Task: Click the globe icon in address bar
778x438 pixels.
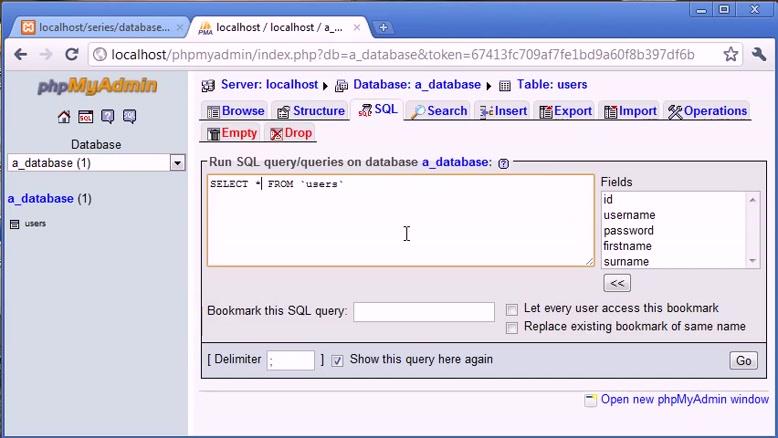Action: tap(100, 54)
